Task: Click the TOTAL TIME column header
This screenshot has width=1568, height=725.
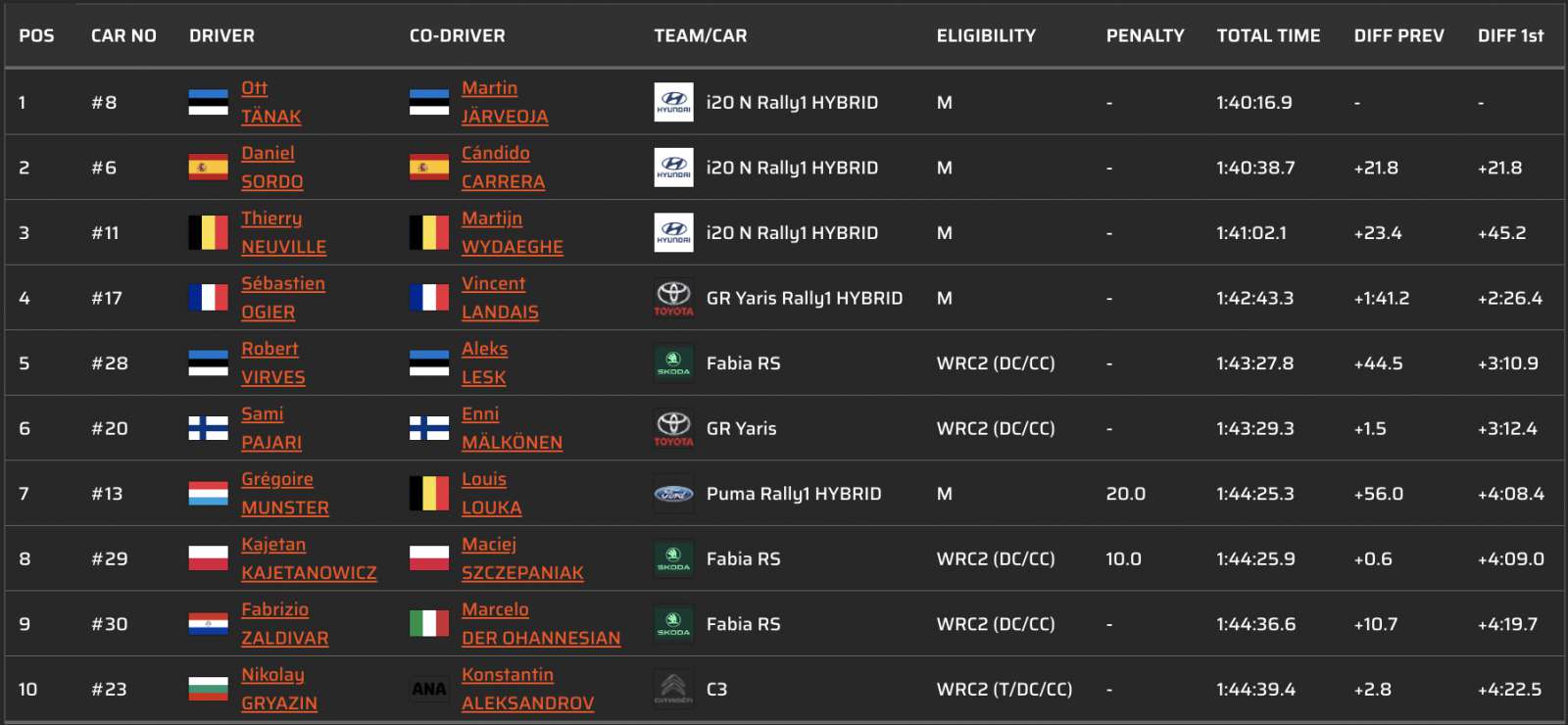Action: point(1268,36)
